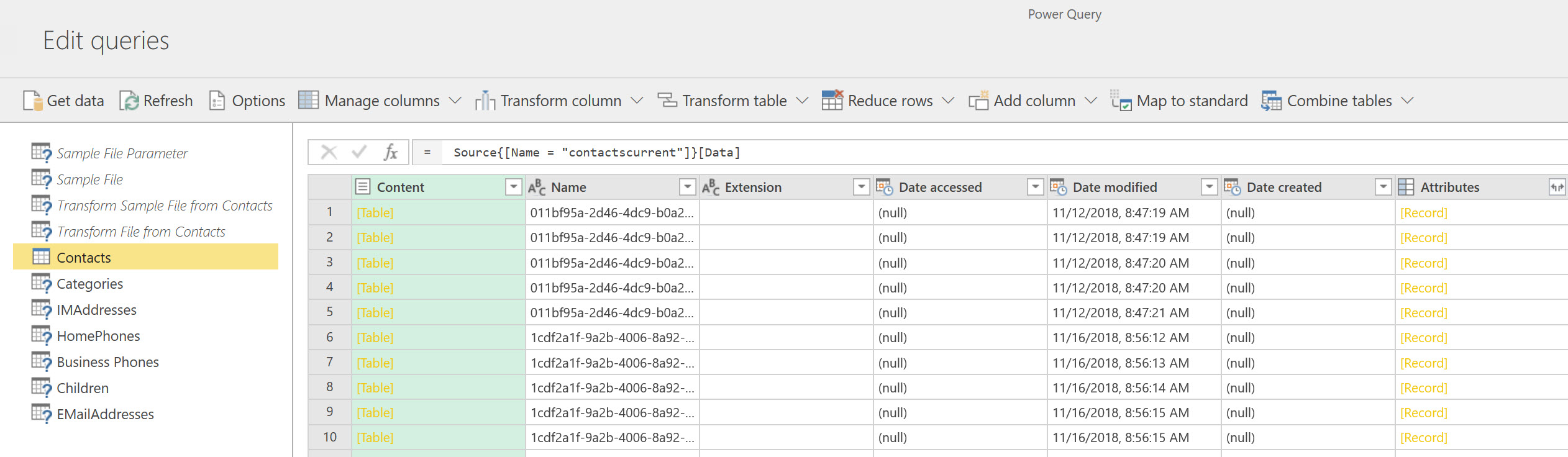Select the Business Phones query
1568x457 pixels.
pos(146,362)
